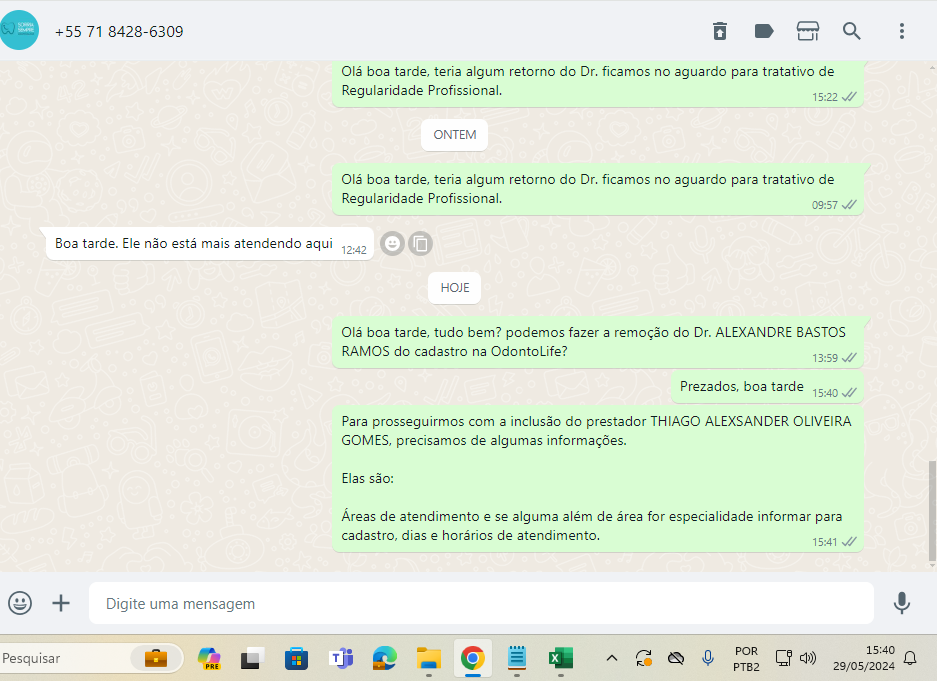
Task: Copy the 'Ele não está mais atendendo' message
Action: tap(421, 243)
